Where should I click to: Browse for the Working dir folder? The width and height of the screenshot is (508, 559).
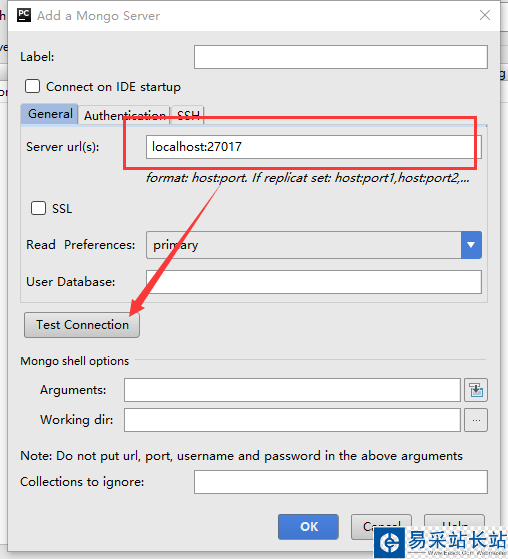476,420
